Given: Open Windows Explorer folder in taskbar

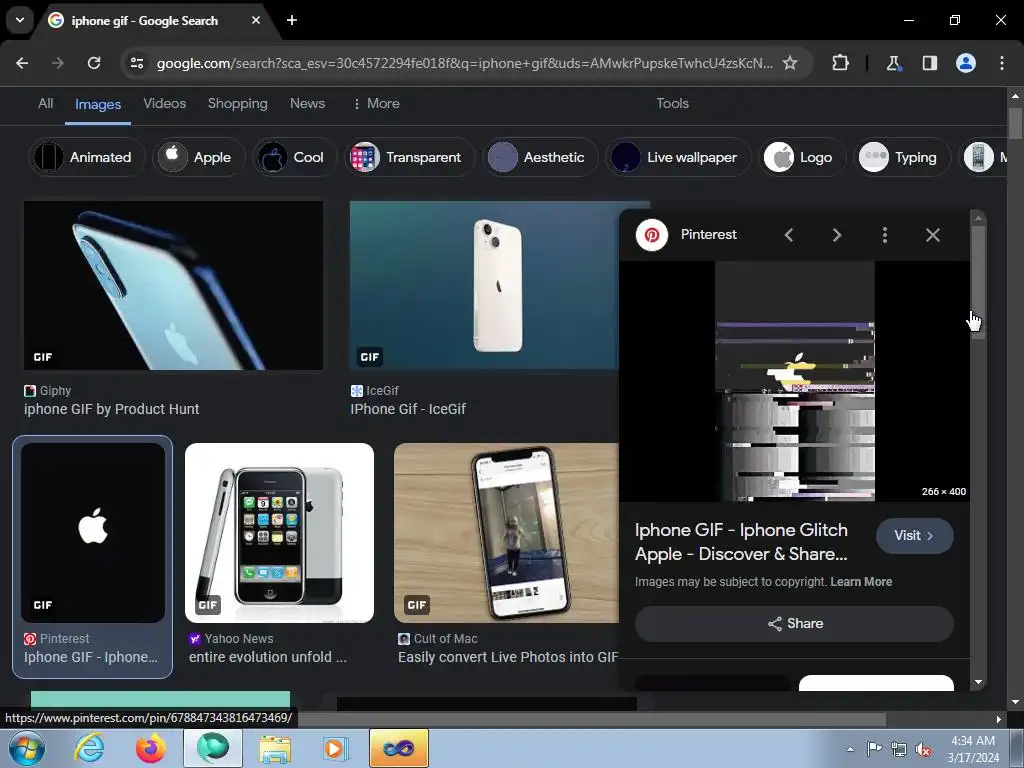Looking at the screenshot, I should pyautogui.click(x=275, y=748).
